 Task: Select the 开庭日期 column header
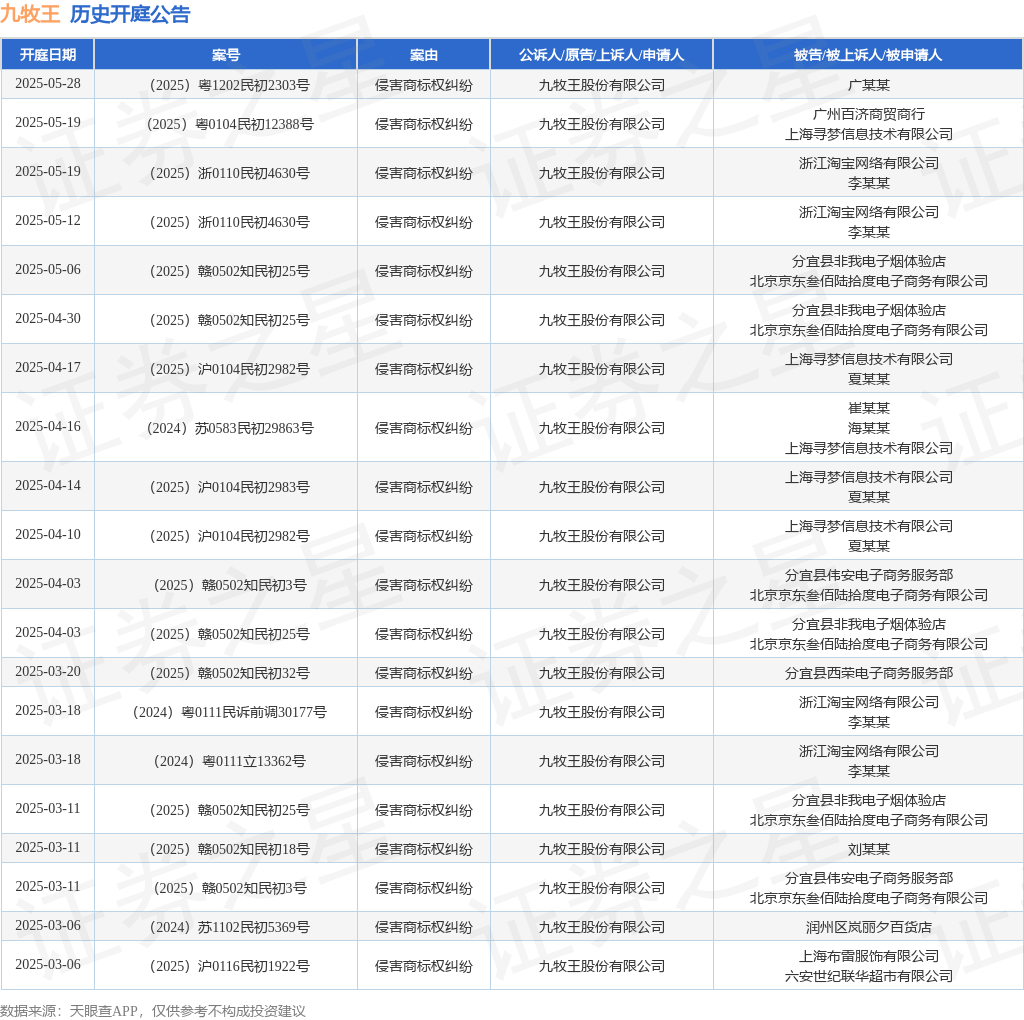(x=48, y=55)
